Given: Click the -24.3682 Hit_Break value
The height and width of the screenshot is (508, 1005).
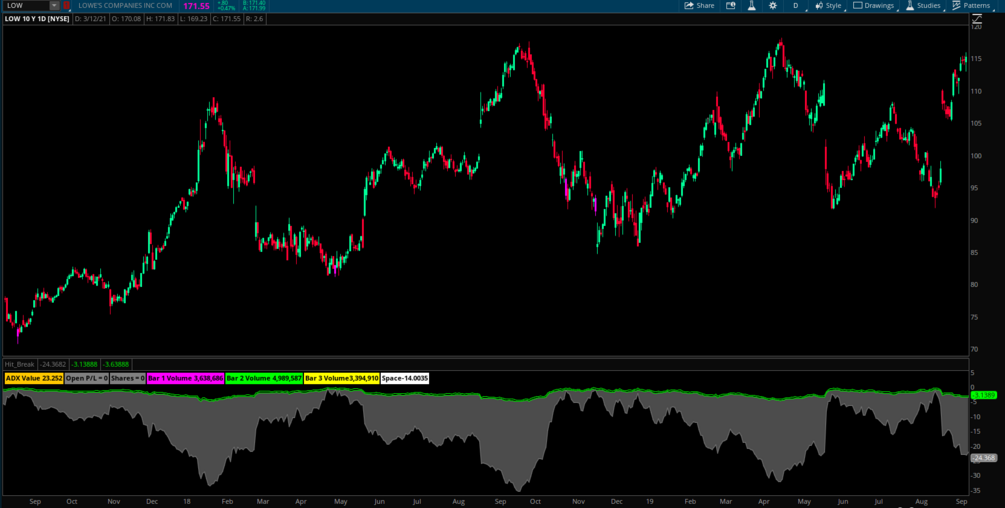Looking at the screenshot, I should (x=53, y=364).
